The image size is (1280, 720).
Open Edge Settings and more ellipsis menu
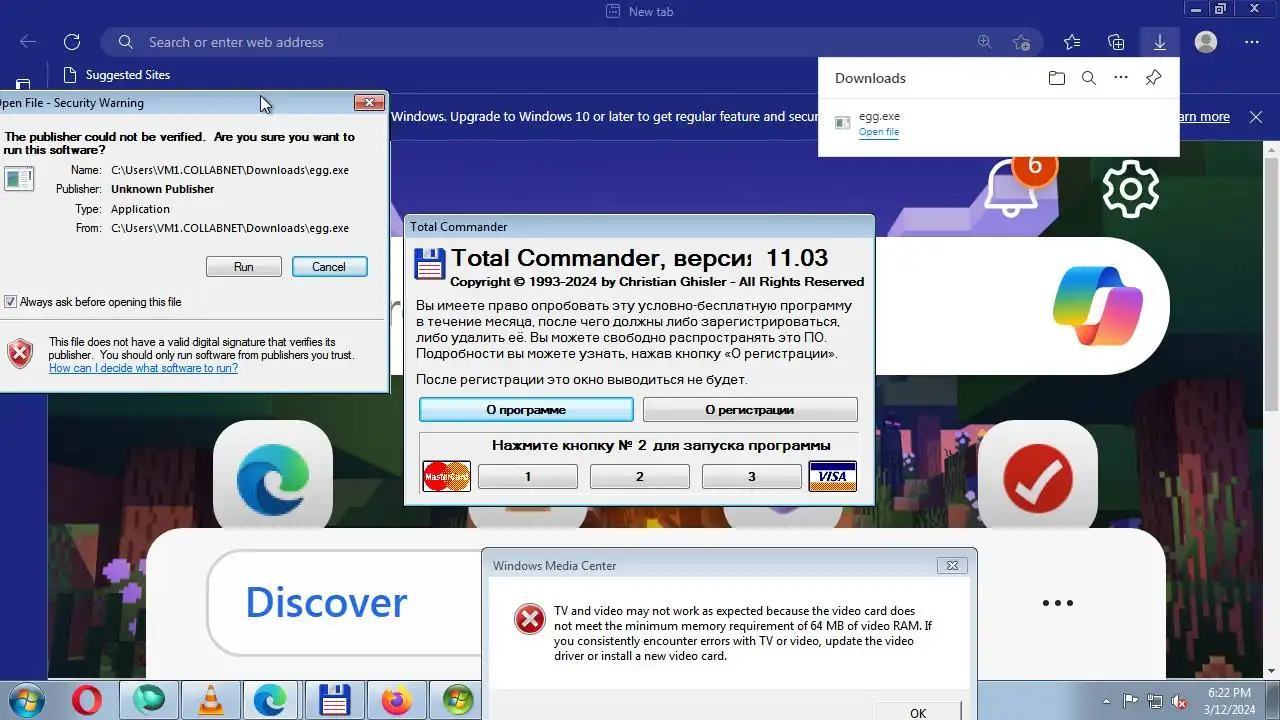click(x=1252, y=42)
